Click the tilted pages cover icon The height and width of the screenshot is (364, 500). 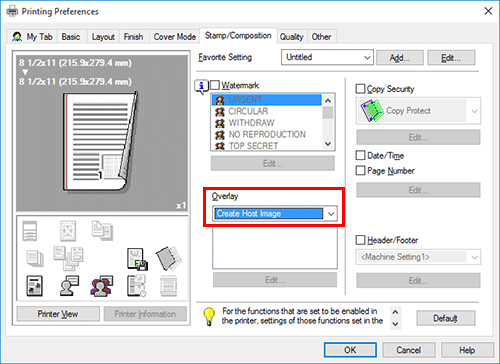tap(168, 258)
